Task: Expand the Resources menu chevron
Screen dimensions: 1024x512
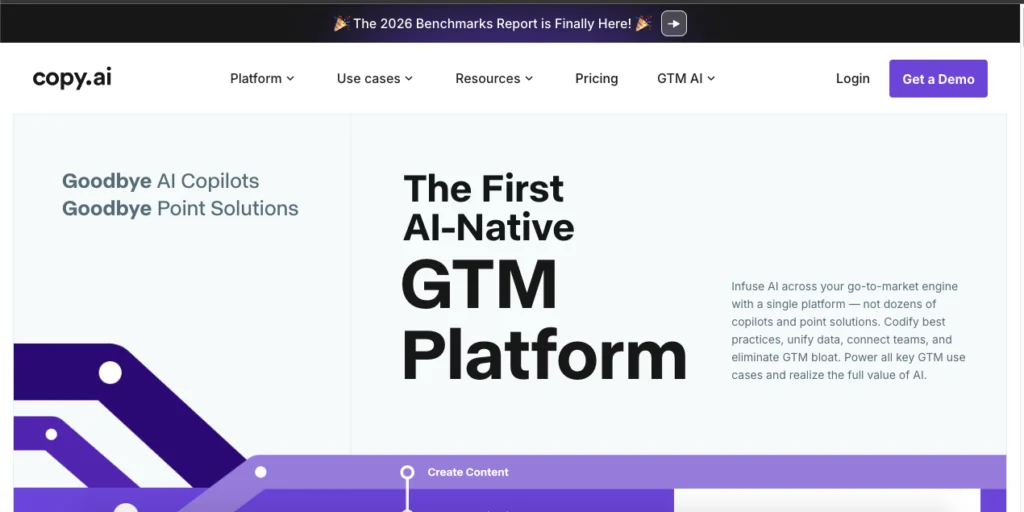Action: pyautogui.click(x=529, y=78)
